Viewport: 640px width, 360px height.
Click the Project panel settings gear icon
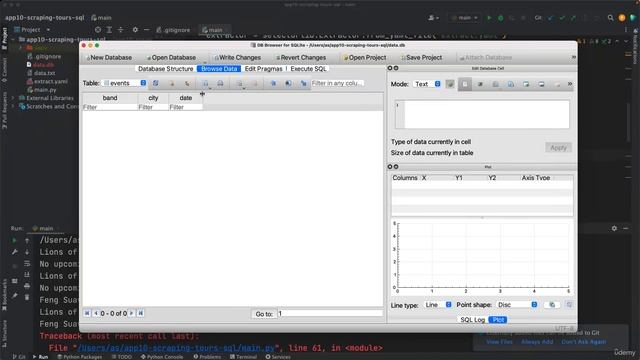pos(135,30)
